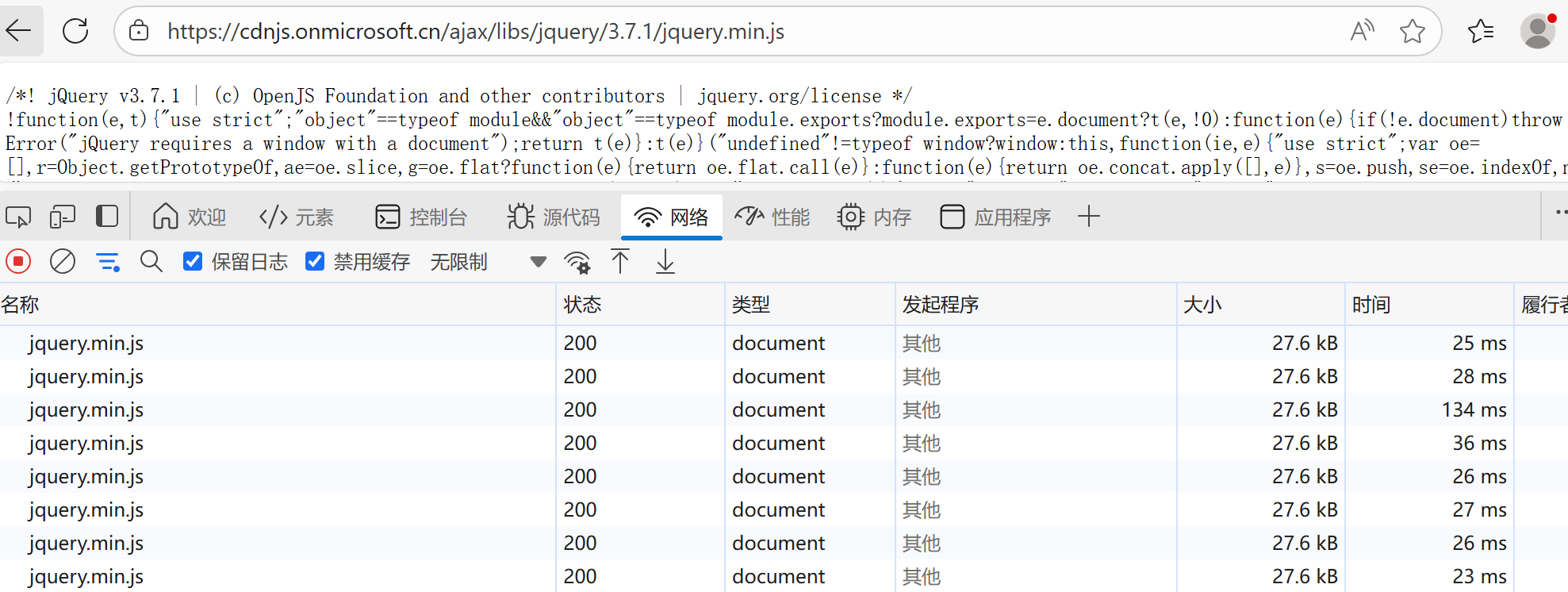1568x592 pixels.
Task: Sort requests by the 时间 column header
Action: (1371, 305)
